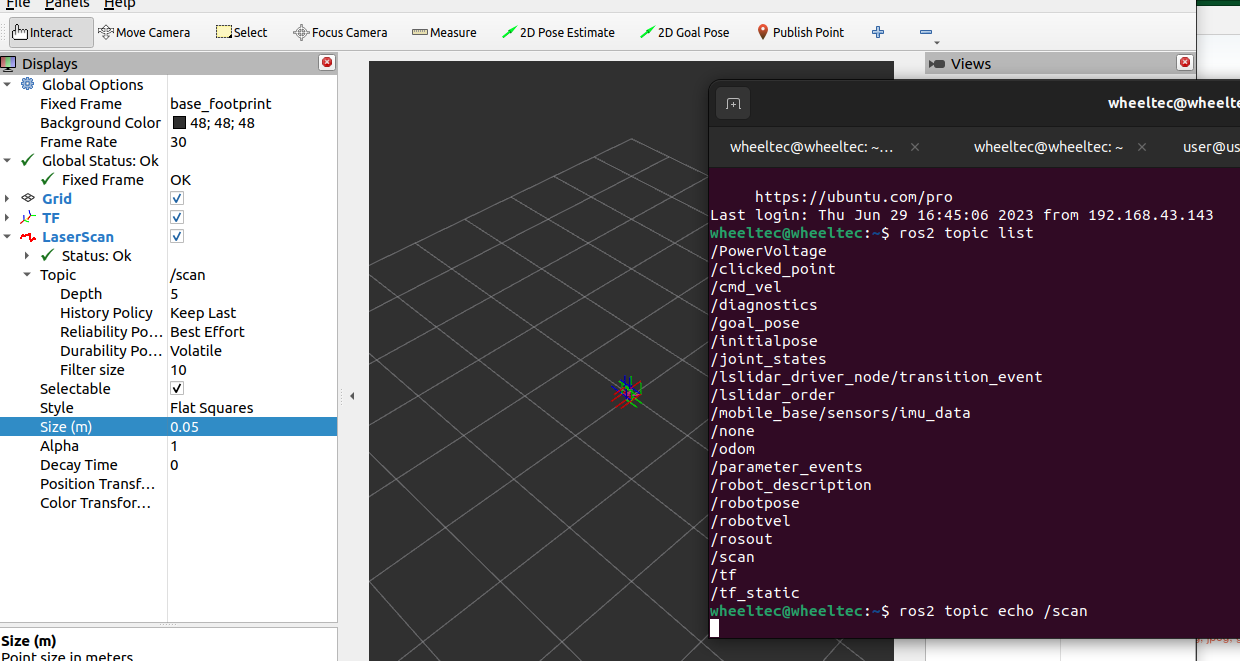Click the blue plus add-tool icon
The width and height of the screenshot is (1240, 661).
coord(878,32)
